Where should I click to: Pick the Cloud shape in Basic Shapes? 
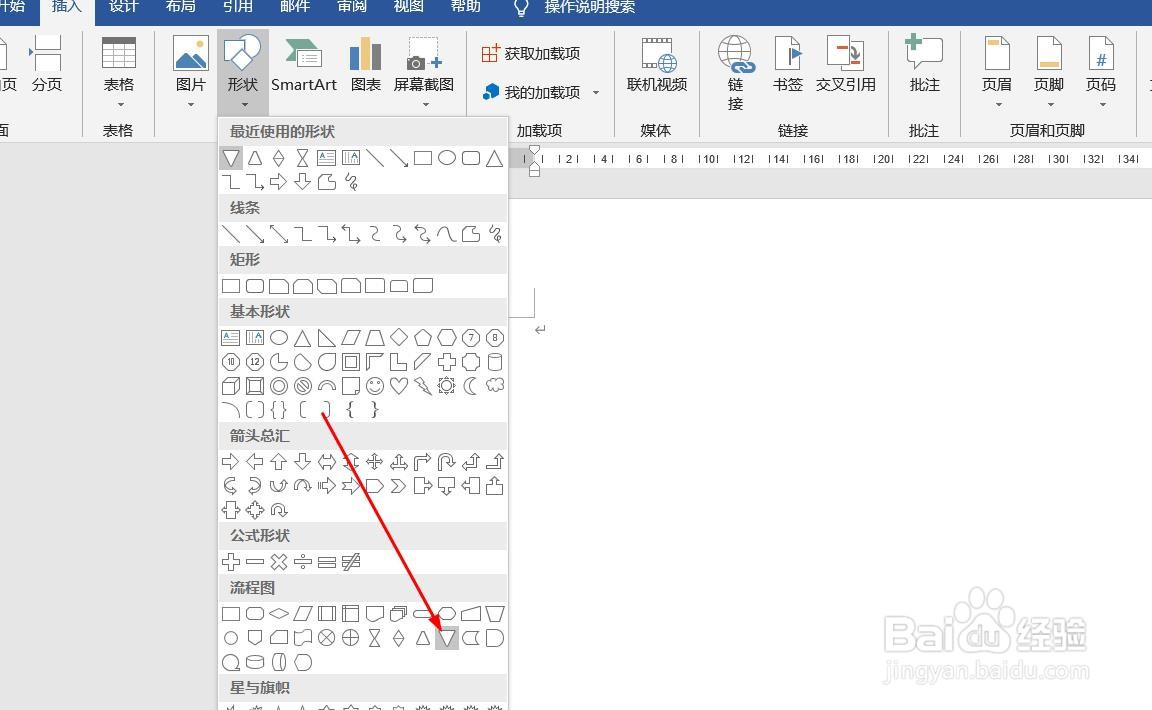(x=495, y=386)
